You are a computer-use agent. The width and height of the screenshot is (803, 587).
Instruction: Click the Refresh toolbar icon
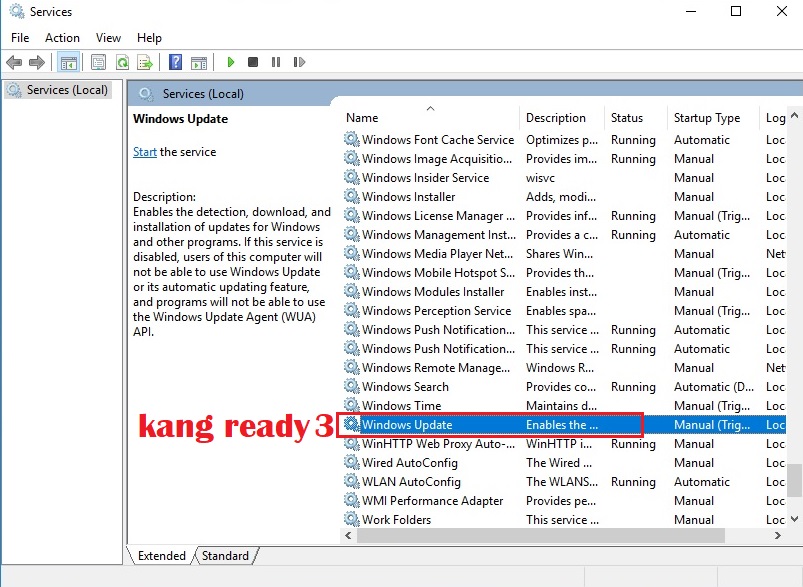[x=122, y=62]
